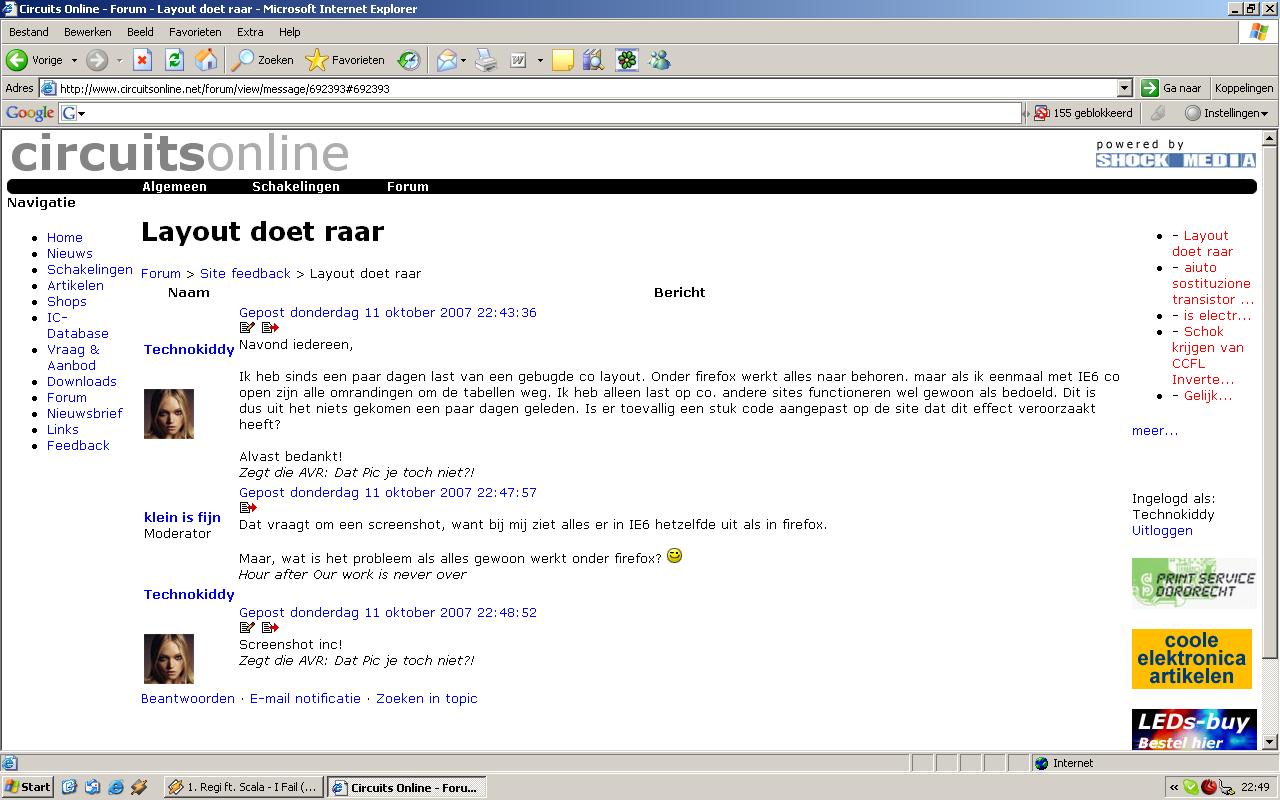1280x800 pixels.
Task: Open the Mail button dropdown arrow
Action: (465, 60)
